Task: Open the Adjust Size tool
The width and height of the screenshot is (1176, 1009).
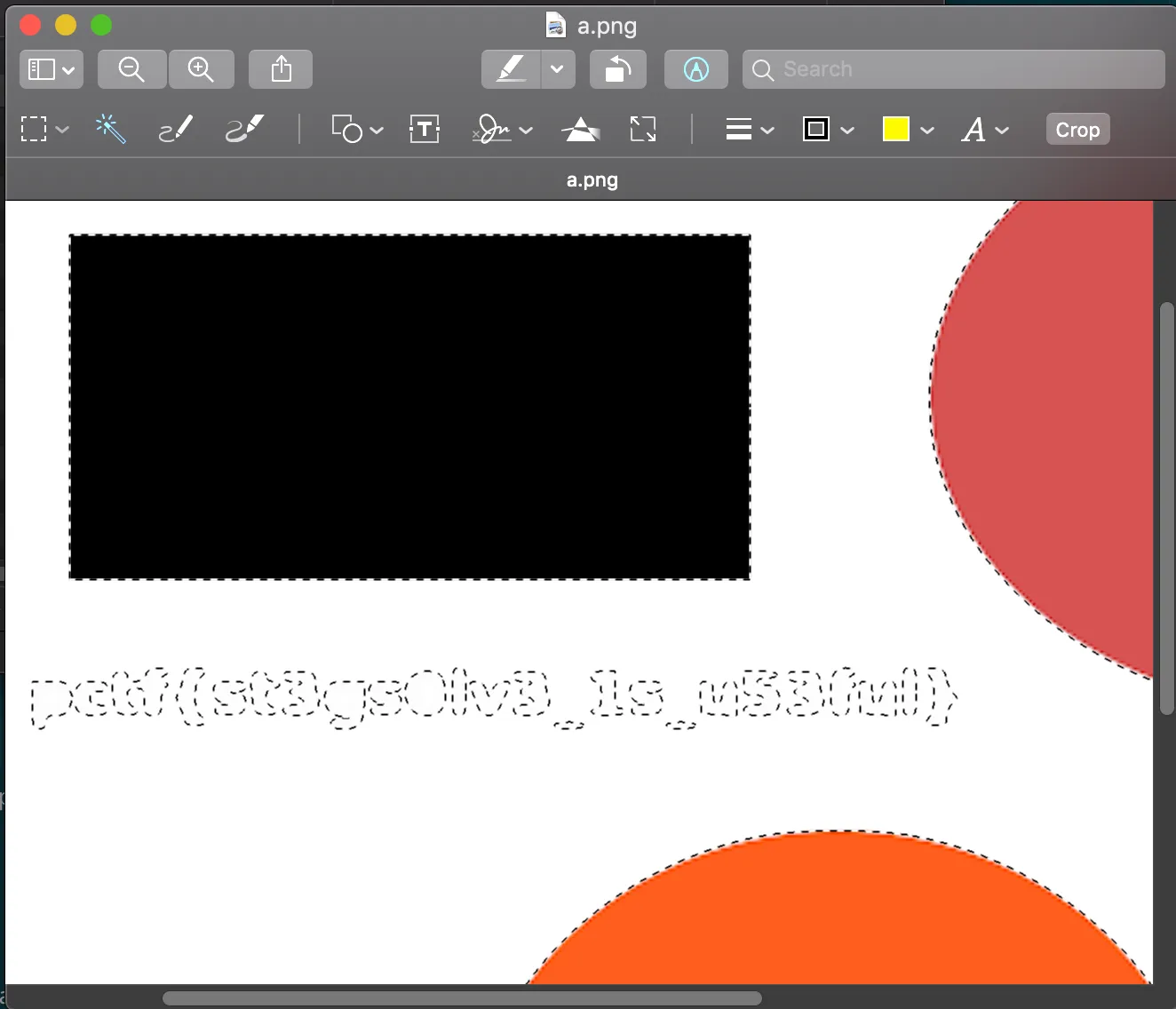Action: 643,129
